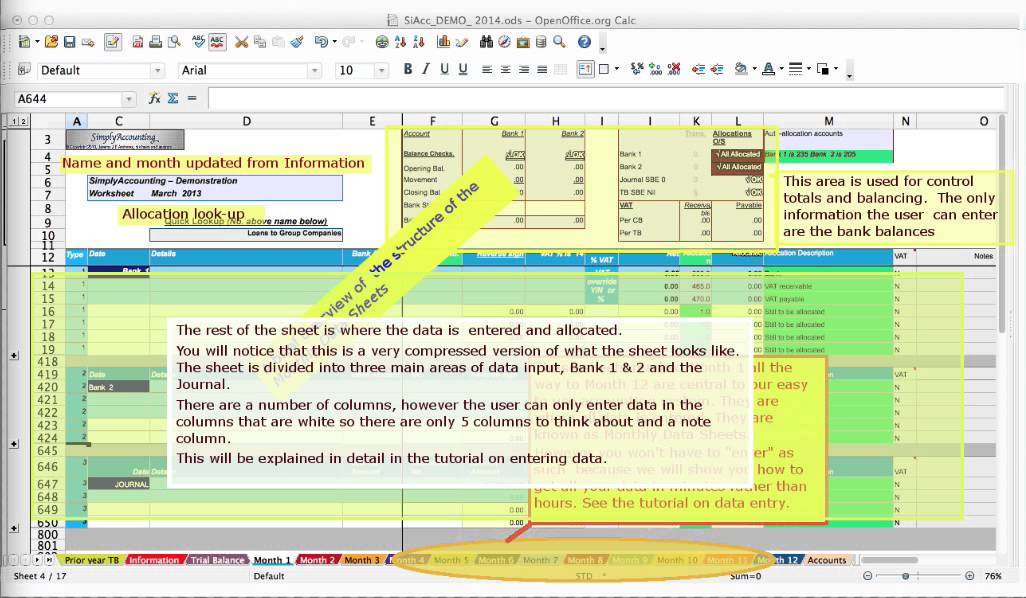
Task: Apply Font Color swatch
Action: pyautogui.click(x=769, y=69)
